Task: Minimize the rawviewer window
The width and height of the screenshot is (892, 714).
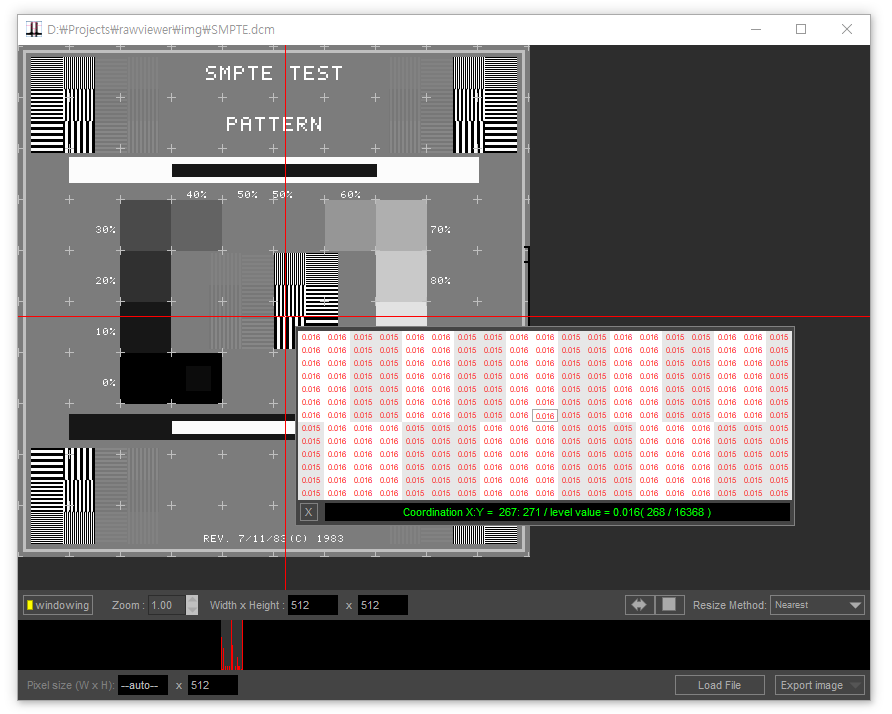Action: (x=756, y=29)
